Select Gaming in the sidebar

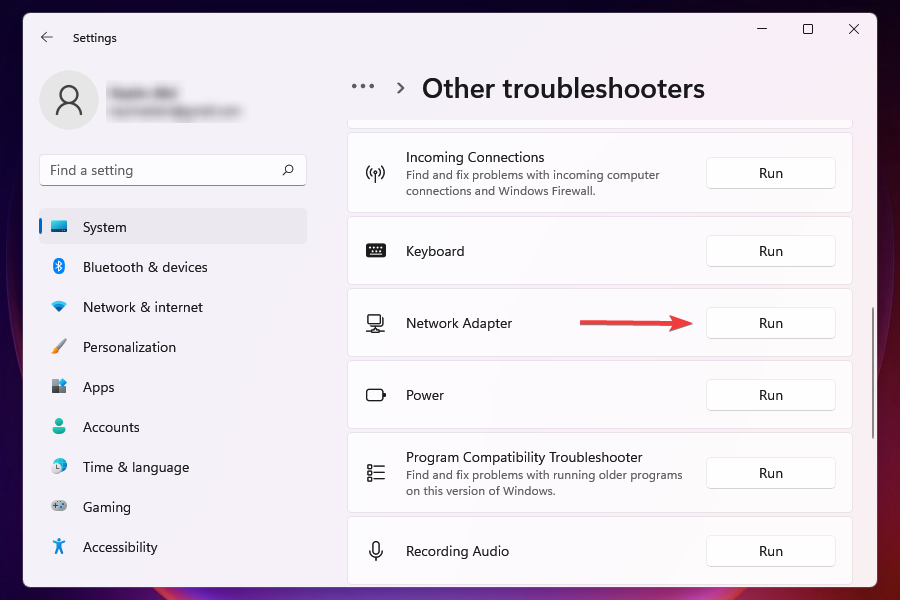coord(173,506)
